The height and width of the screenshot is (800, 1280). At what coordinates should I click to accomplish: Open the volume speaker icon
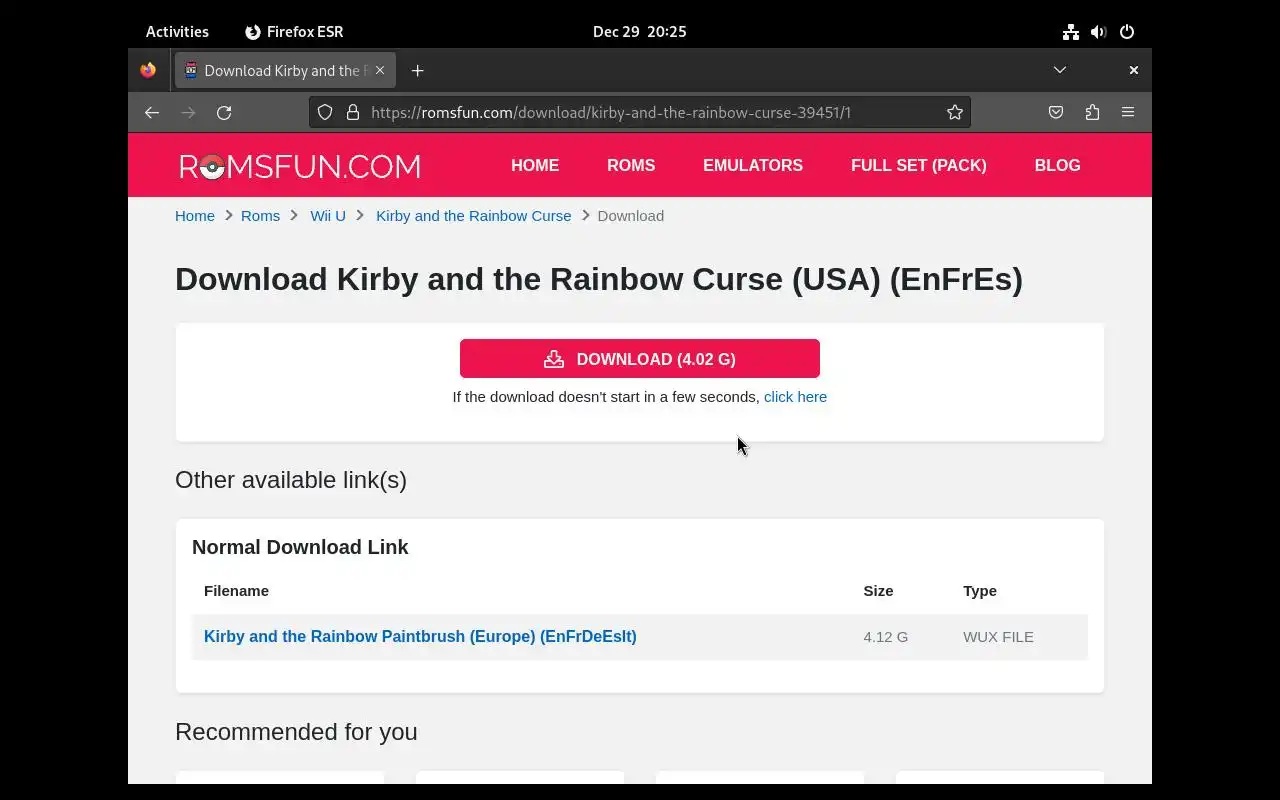[x=1099, y=32]
